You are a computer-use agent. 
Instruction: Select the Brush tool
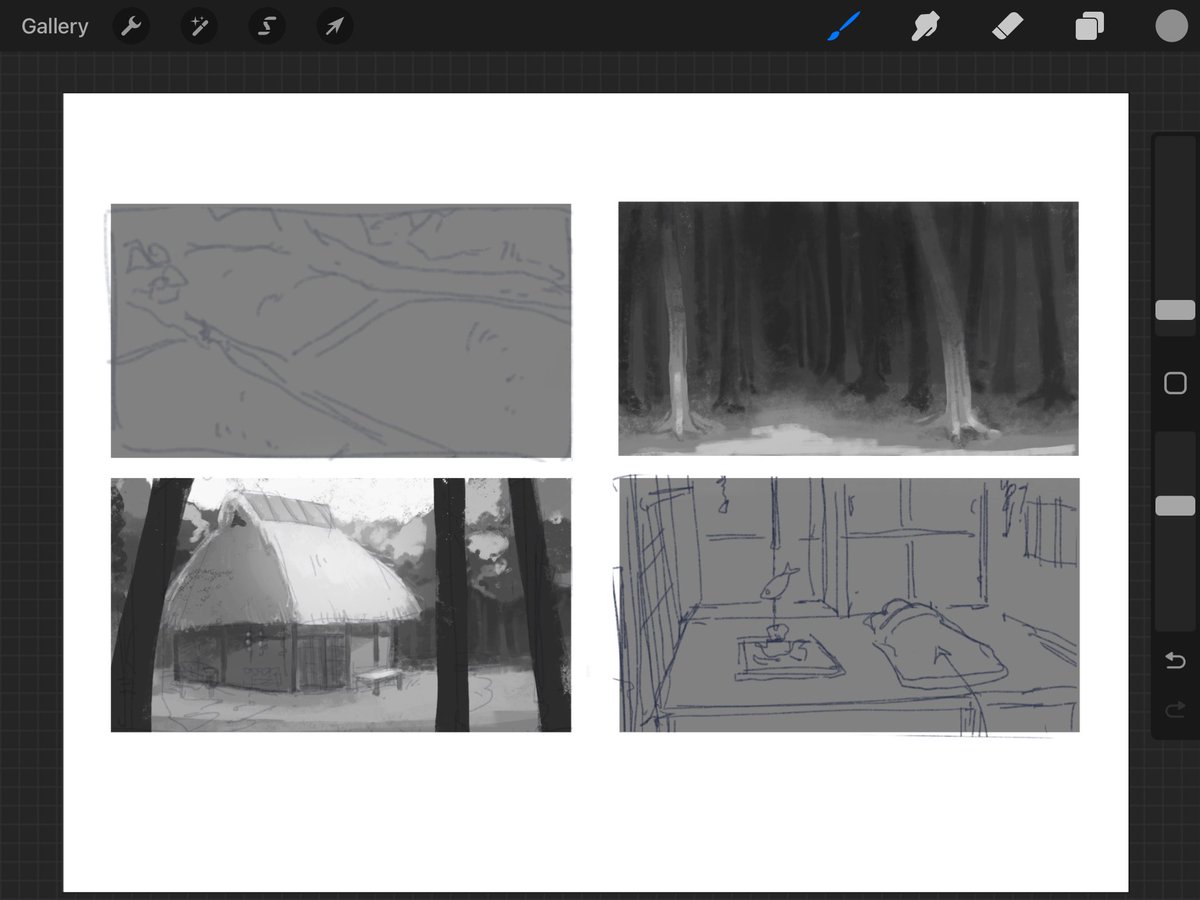[845, 26]
